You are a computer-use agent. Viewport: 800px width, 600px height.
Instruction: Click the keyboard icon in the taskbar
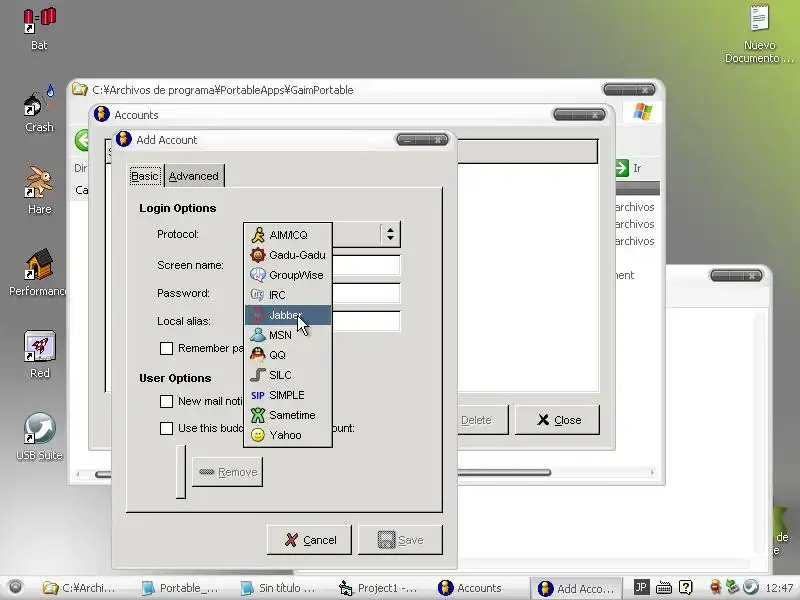point(663,587)
